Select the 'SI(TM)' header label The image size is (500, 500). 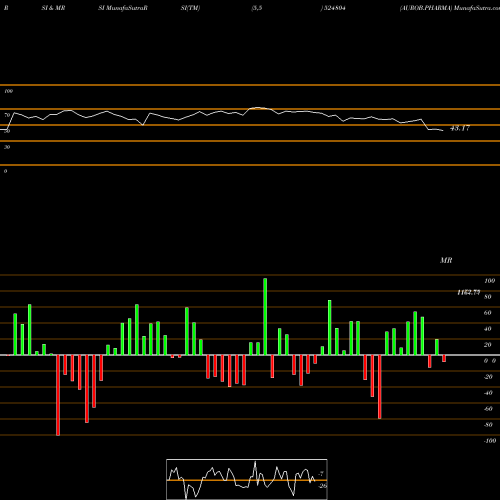coord(190,8)
